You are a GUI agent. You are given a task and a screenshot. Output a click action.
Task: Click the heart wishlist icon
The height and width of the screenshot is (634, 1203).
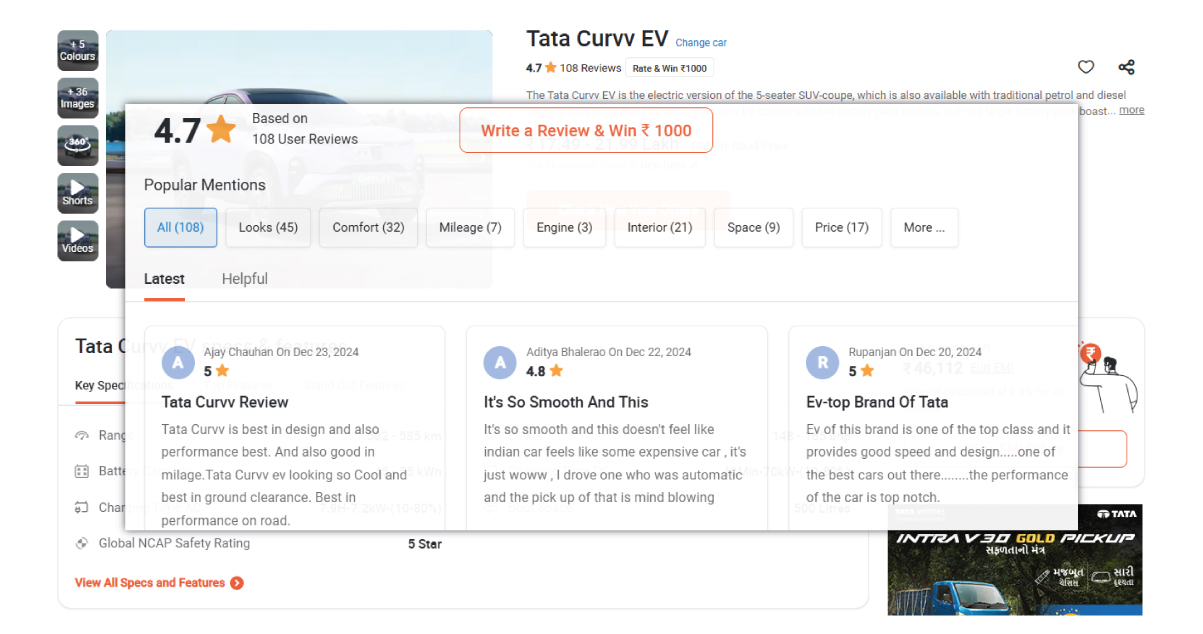tap(1086, 67)
